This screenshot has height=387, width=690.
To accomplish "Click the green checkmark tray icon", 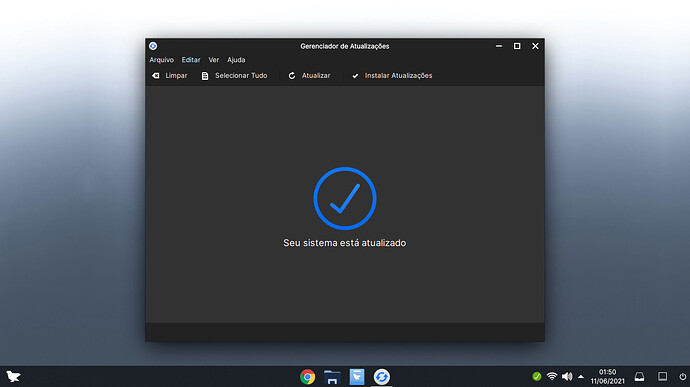I will 537,376.
